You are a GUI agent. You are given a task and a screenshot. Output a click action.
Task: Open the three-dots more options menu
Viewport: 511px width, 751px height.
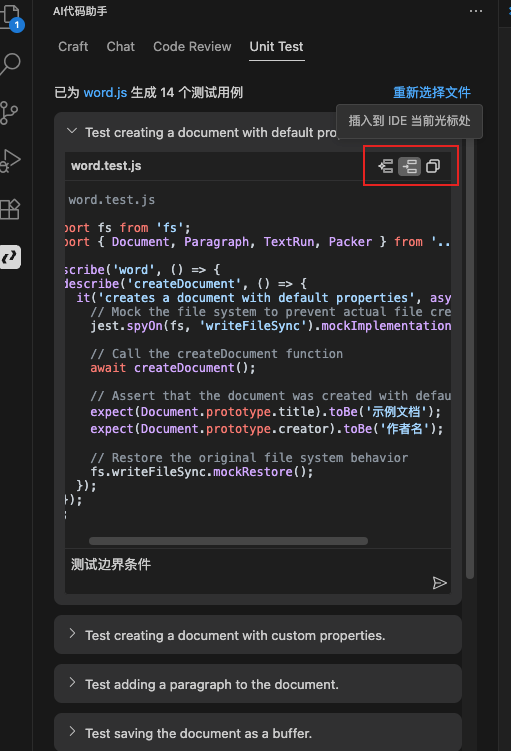(x=476, y=11)
